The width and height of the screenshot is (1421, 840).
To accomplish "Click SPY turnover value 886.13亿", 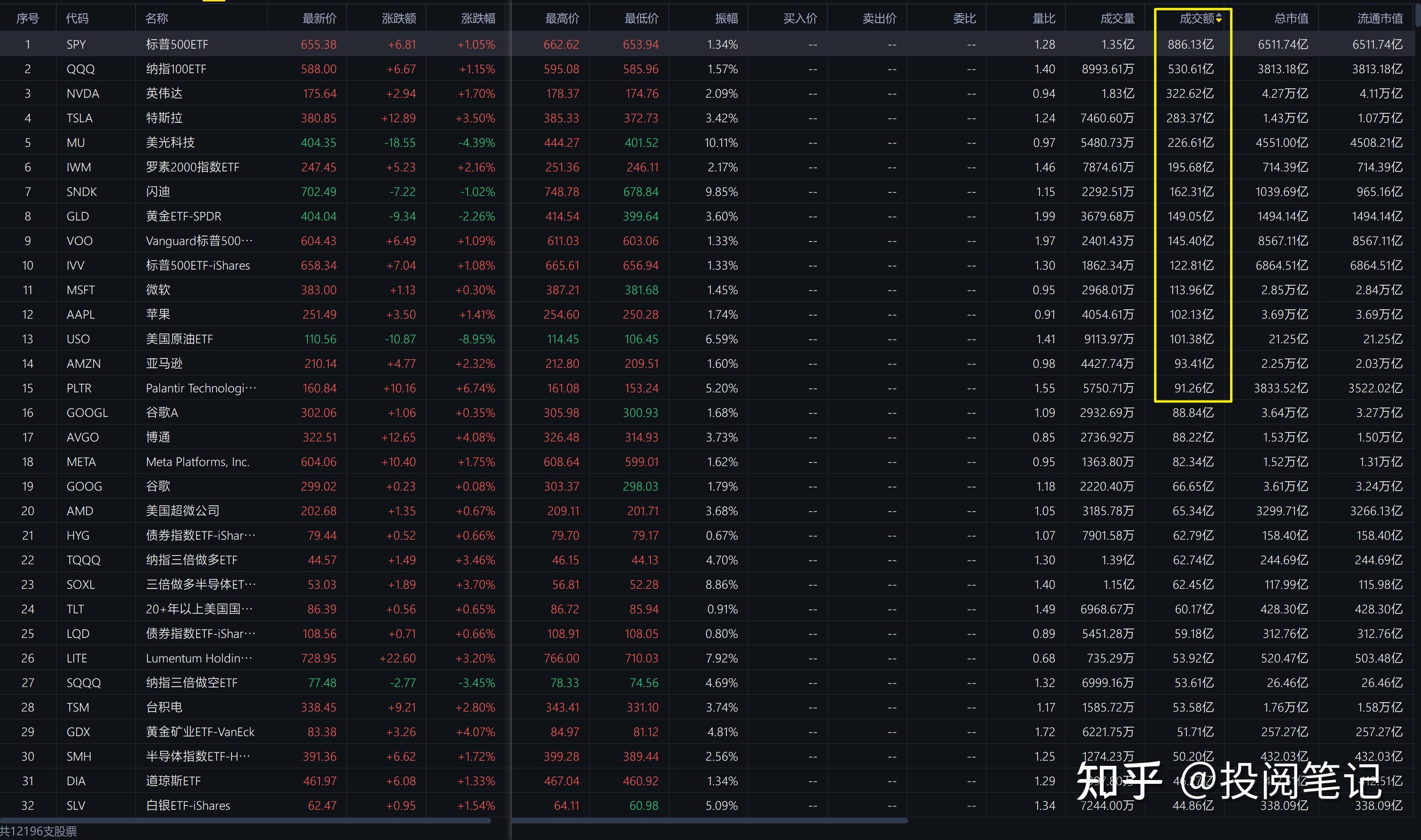I will tap(1191, 44).
